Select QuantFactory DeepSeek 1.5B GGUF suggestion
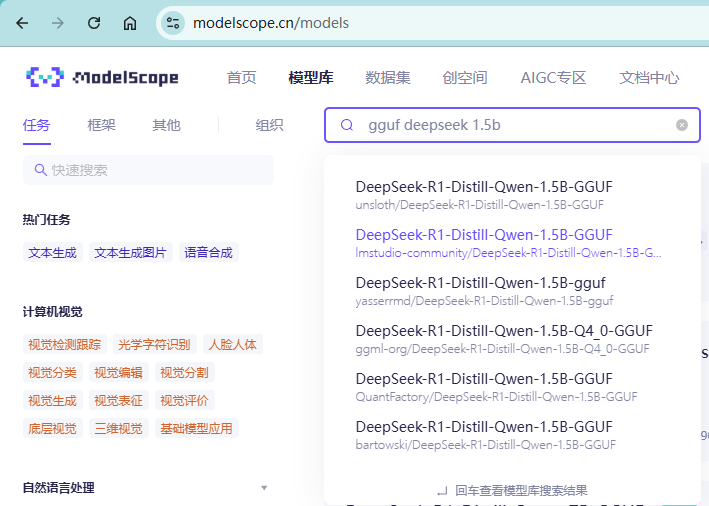 [512, 387]
